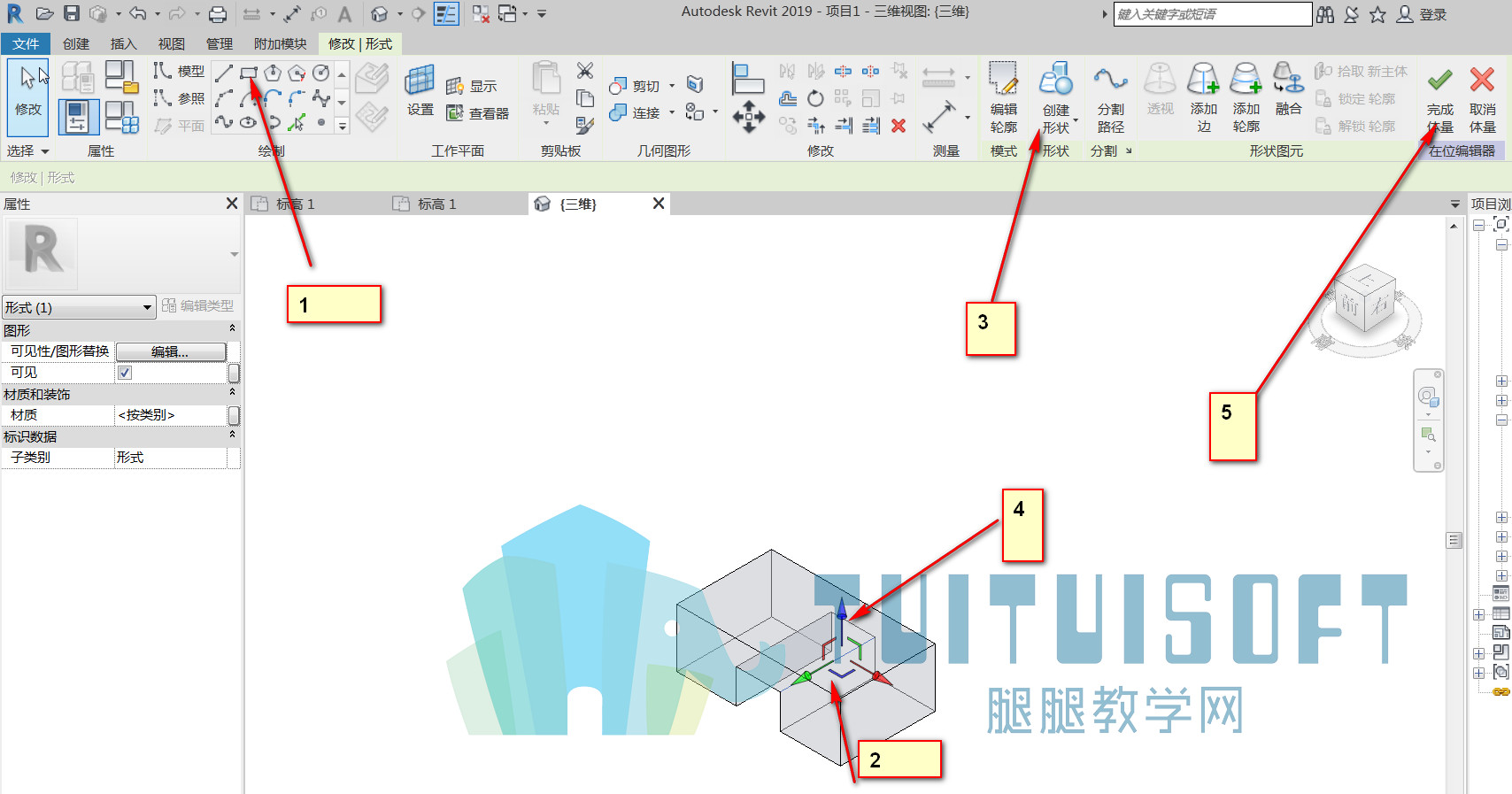Viewport: 1512px width, 794px height.
Task: Click the Show work plane button
Action: tap(472, 86)
